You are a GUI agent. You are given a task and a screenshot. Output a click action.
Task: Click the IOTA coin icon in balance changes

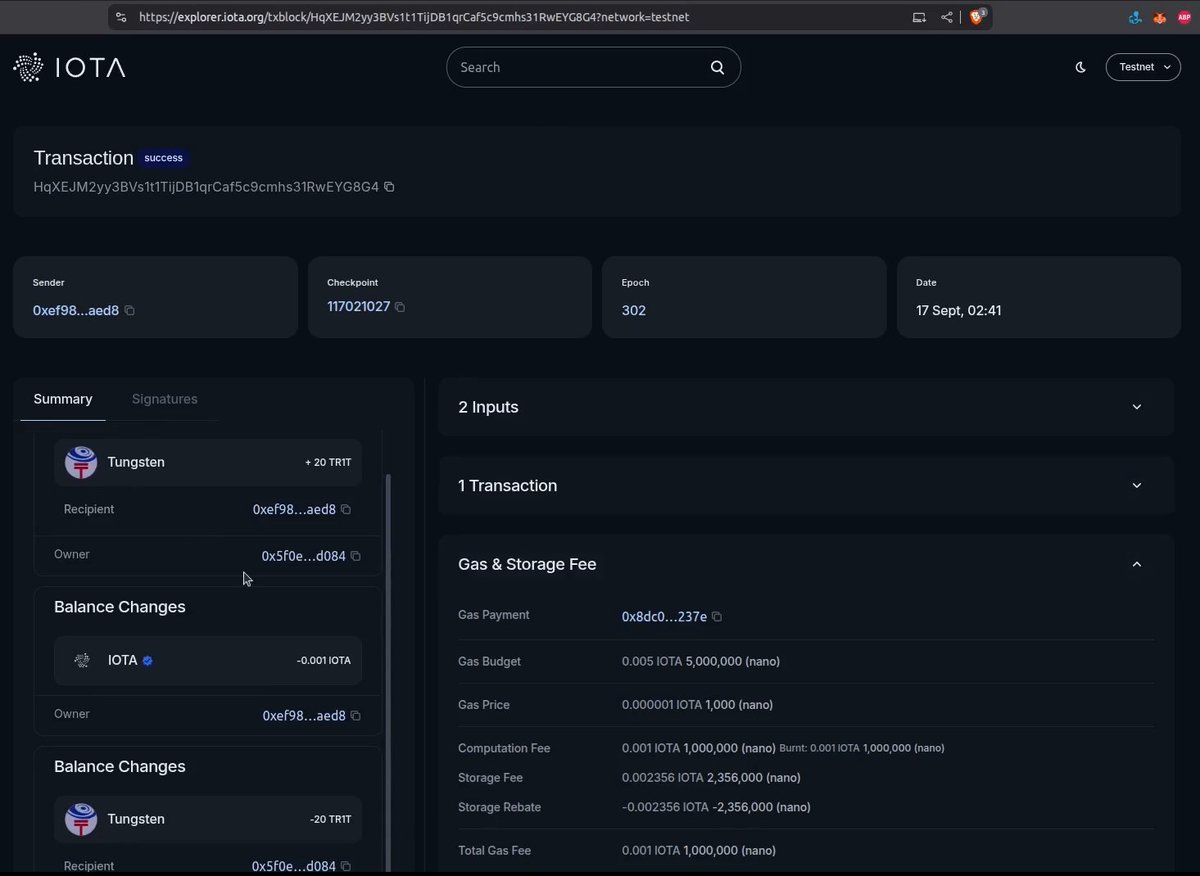tap(82, 660)
